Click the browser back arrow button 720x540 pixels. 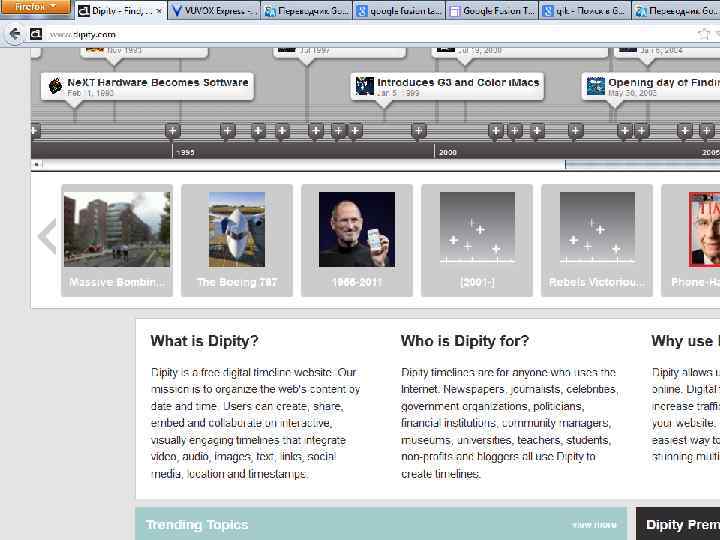click(x=14, y=34)
